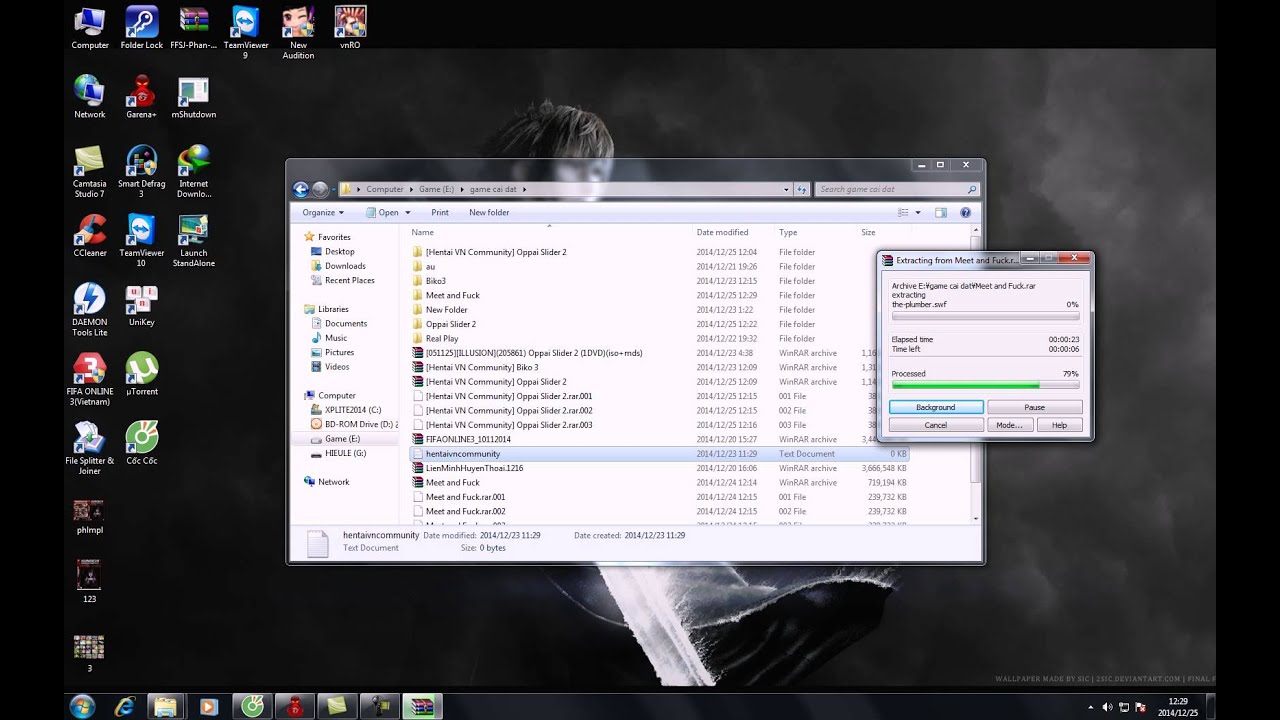This screenshot has width=1280, height=720.
Task: Toggle the Explorer preview pane button
Action: [x=940, y=212]
